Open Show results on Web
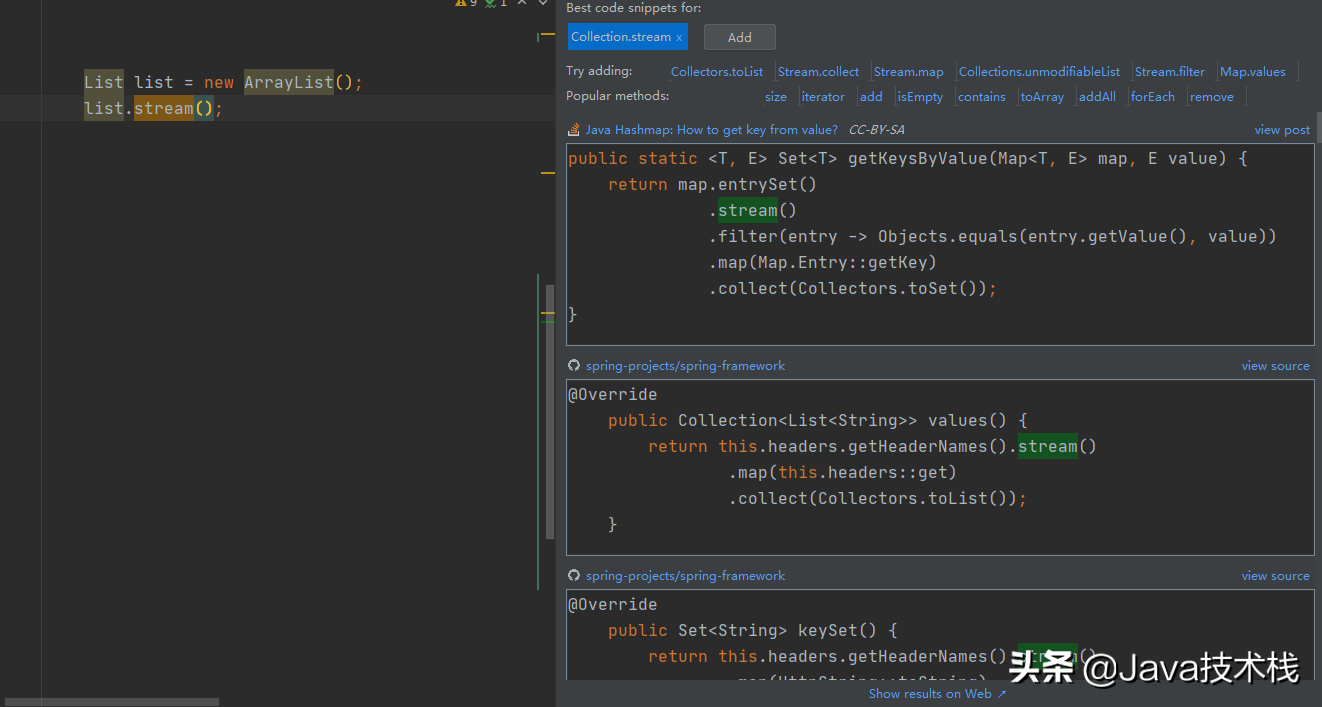Screen dimensions: 1322x707 tap(937, 694)
